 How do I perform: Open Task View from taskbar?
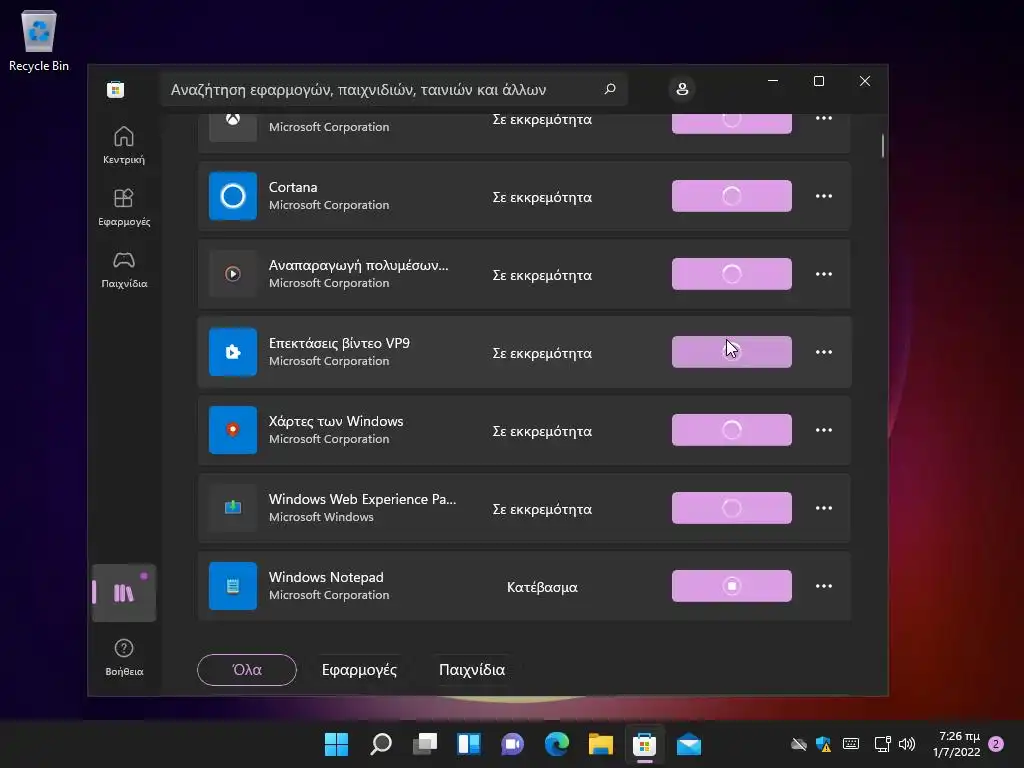click(x=424, y=744)
